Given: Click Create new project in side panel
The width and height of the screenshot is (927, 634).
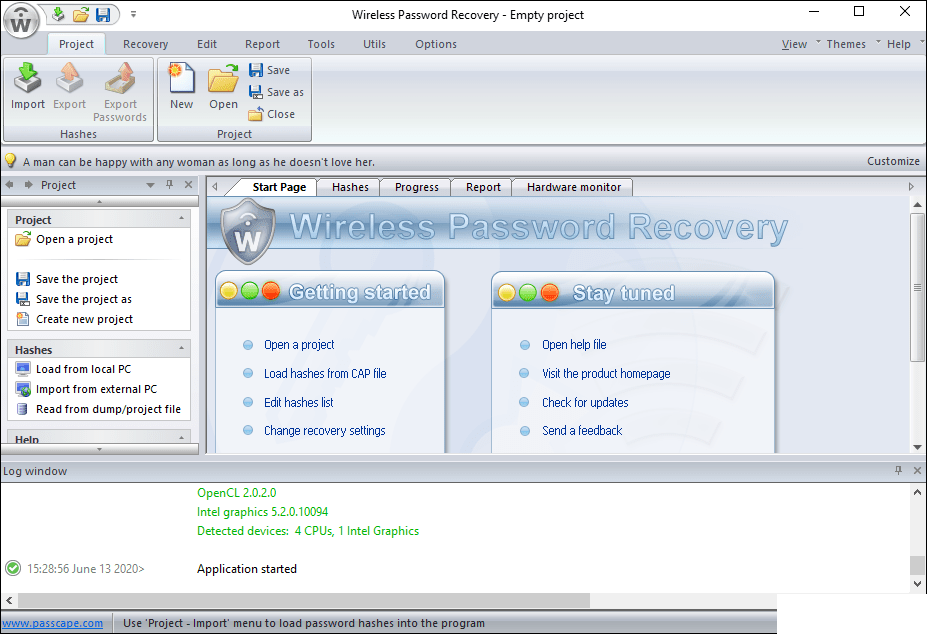Looking at the screenshot, I should pyautogui.click(x=74, y=319).
